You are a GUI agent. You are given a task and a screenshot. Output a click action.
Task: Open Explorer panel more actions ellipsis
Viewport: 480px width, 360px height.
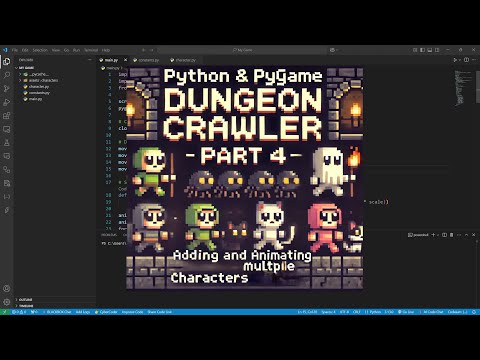pos(90,60)
